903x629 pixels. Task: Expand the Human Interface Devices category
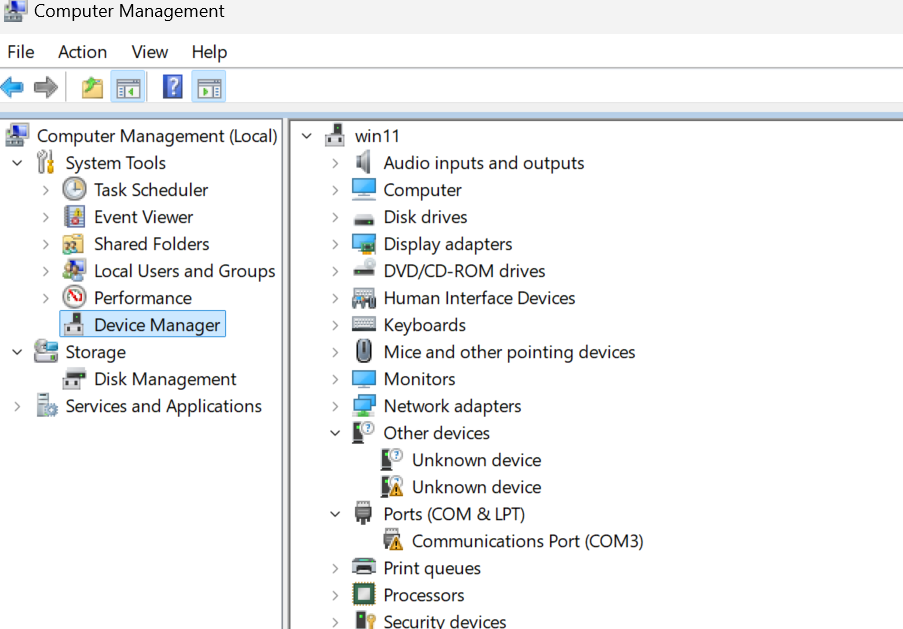coord(335,298)
